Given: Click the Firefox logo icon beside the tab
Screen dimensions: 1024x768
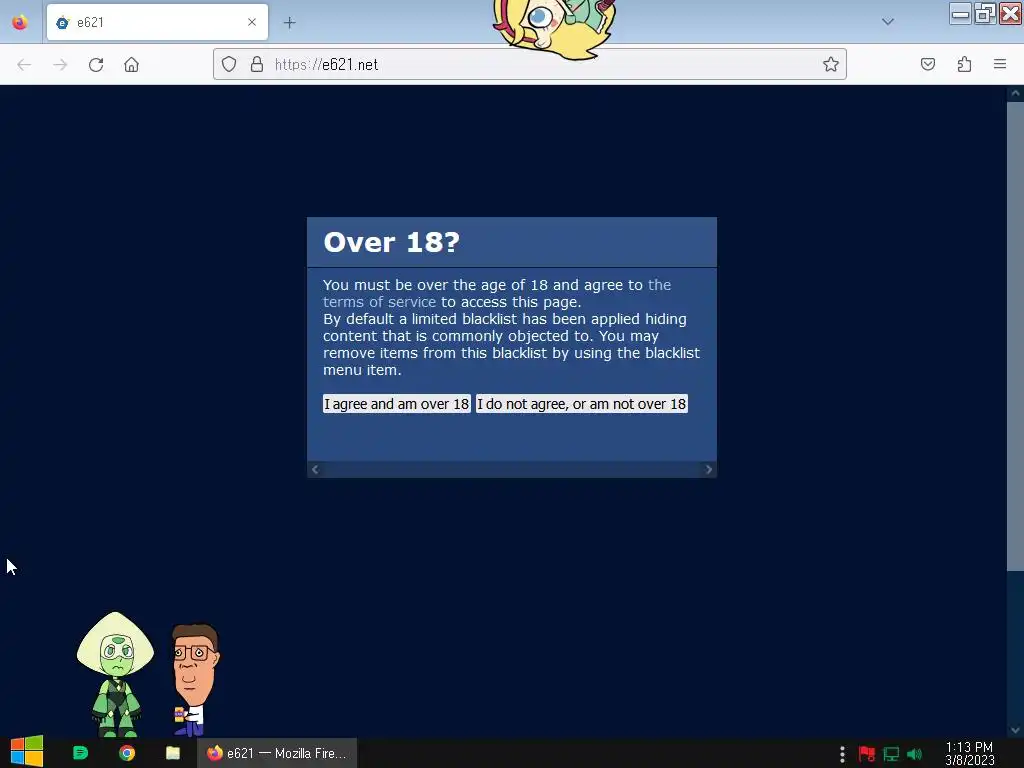Looking at the screenshot, I should [20, 22].
